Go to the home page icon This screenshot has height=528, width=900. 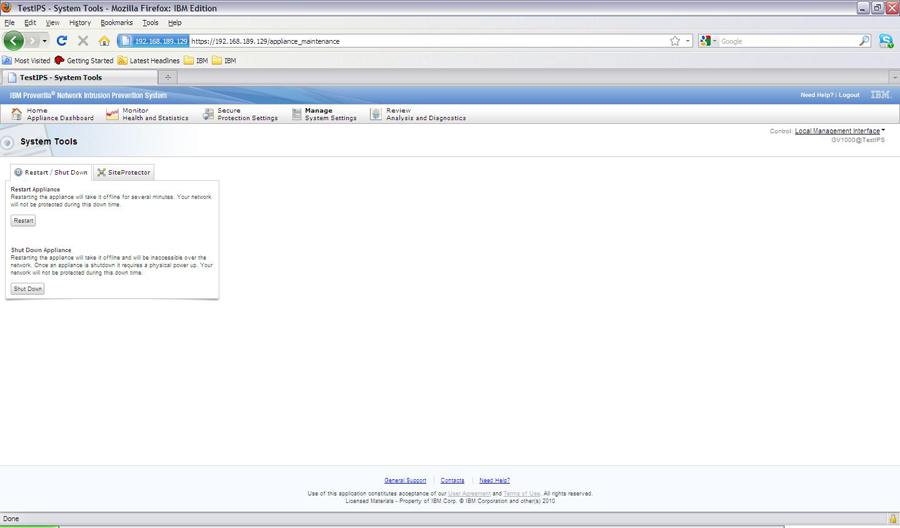[104, 41]
